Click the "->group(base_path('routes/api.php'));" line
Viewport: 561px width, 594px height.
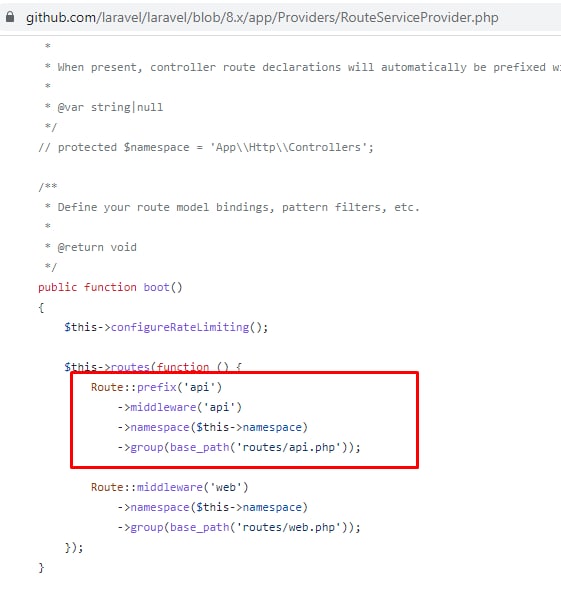click(x=239, y=447)
